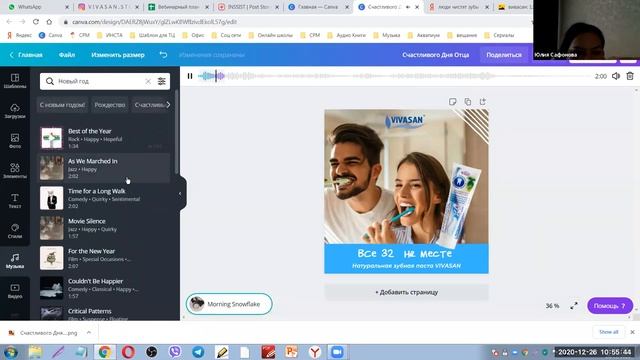The height and width of the screenshot is (360, 640).
Task: Click Show all downloads link
Action: [609, 332]
